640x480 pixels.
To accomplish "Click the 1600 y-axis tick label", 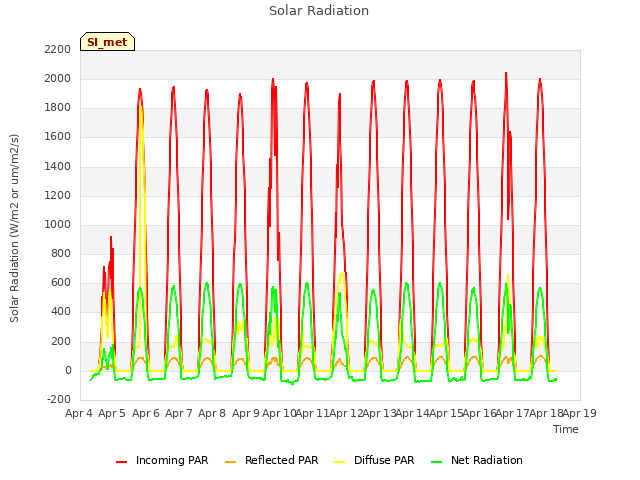I will point(58,137).
